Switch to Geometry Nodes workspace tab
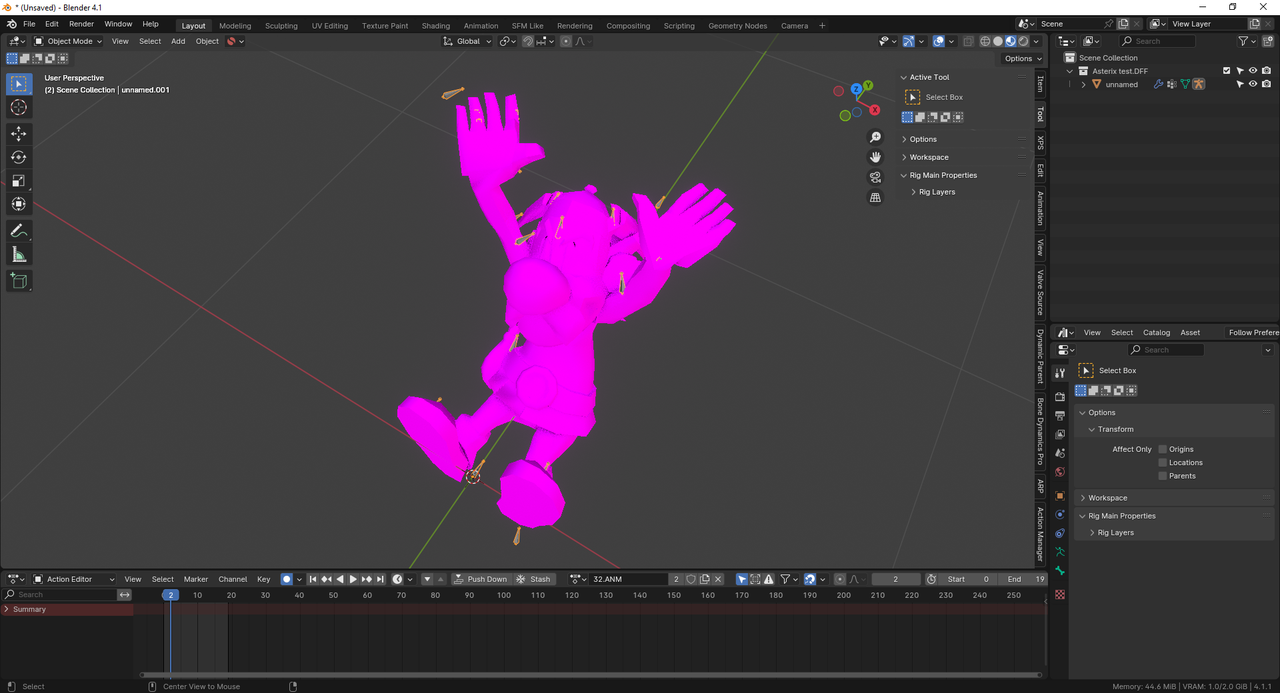Image resolution: width=1280 pixels, height=693 pixels. pos(738,25)
